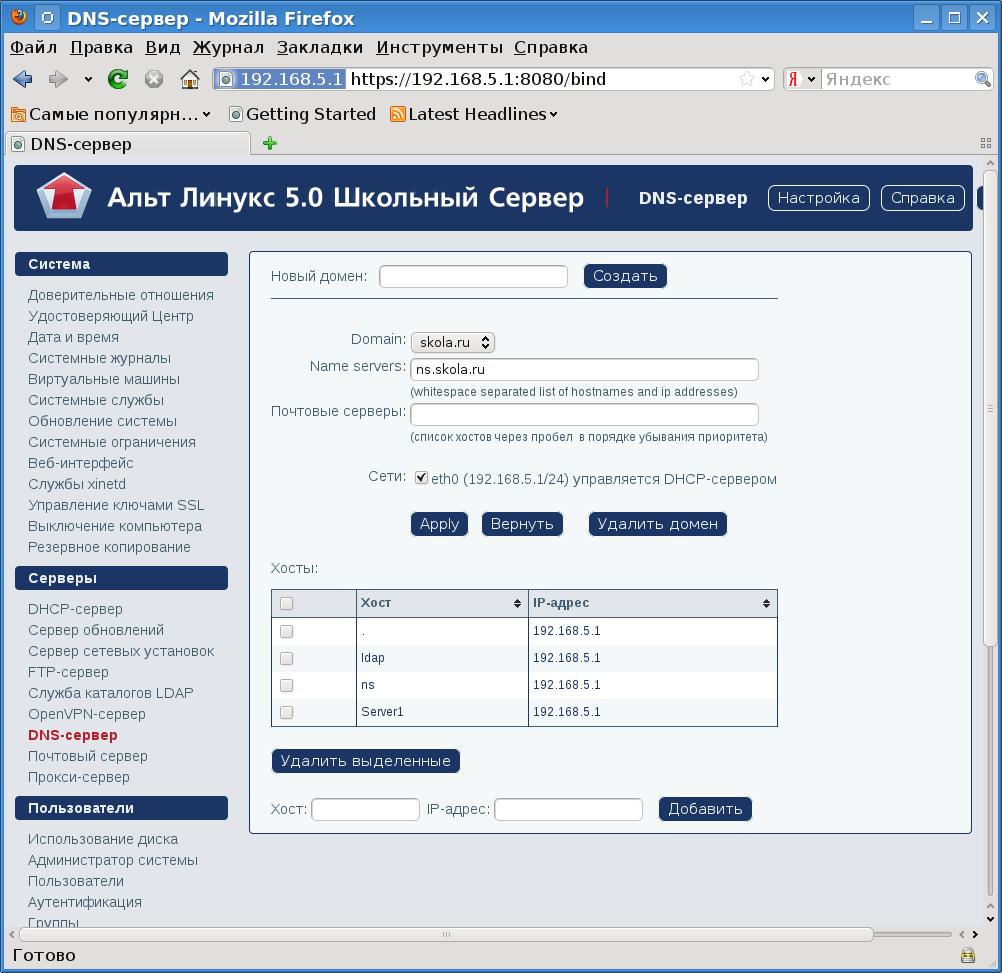The height and width of the screenshot is (973, 1002).
Task: Open the address bar history dropdown
Action: tap(767, 79)
